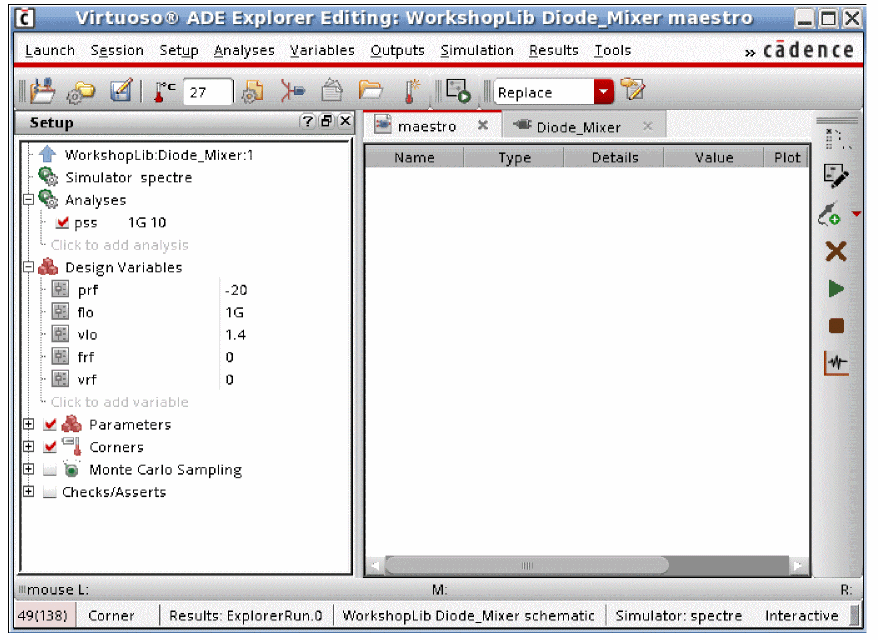The image size is (878, 640).
Task: Select the vlo variable value 1.4
Action: click(x=235, y=335)
